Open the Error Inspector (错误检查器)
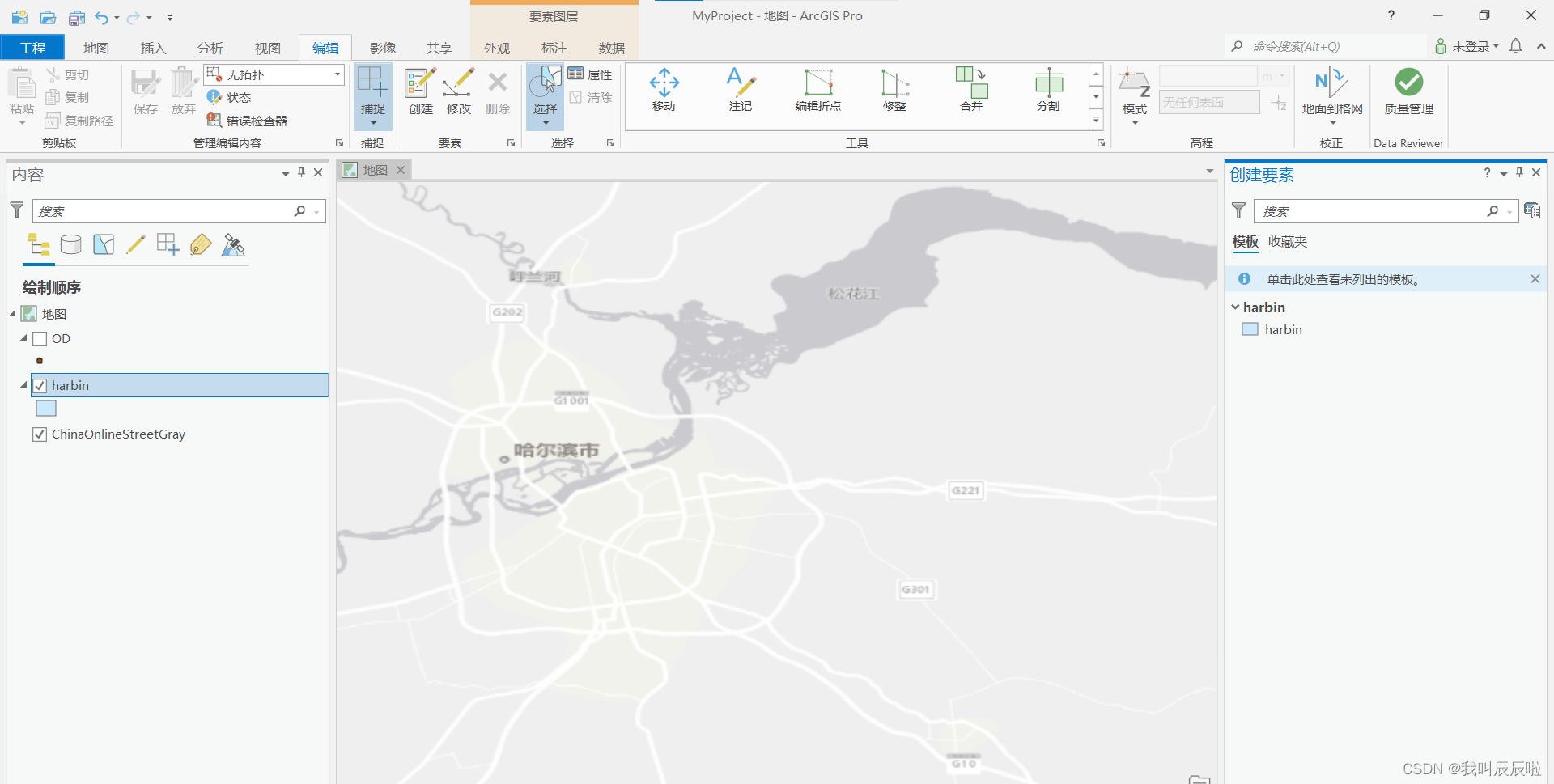 click(x=247, y=121)
